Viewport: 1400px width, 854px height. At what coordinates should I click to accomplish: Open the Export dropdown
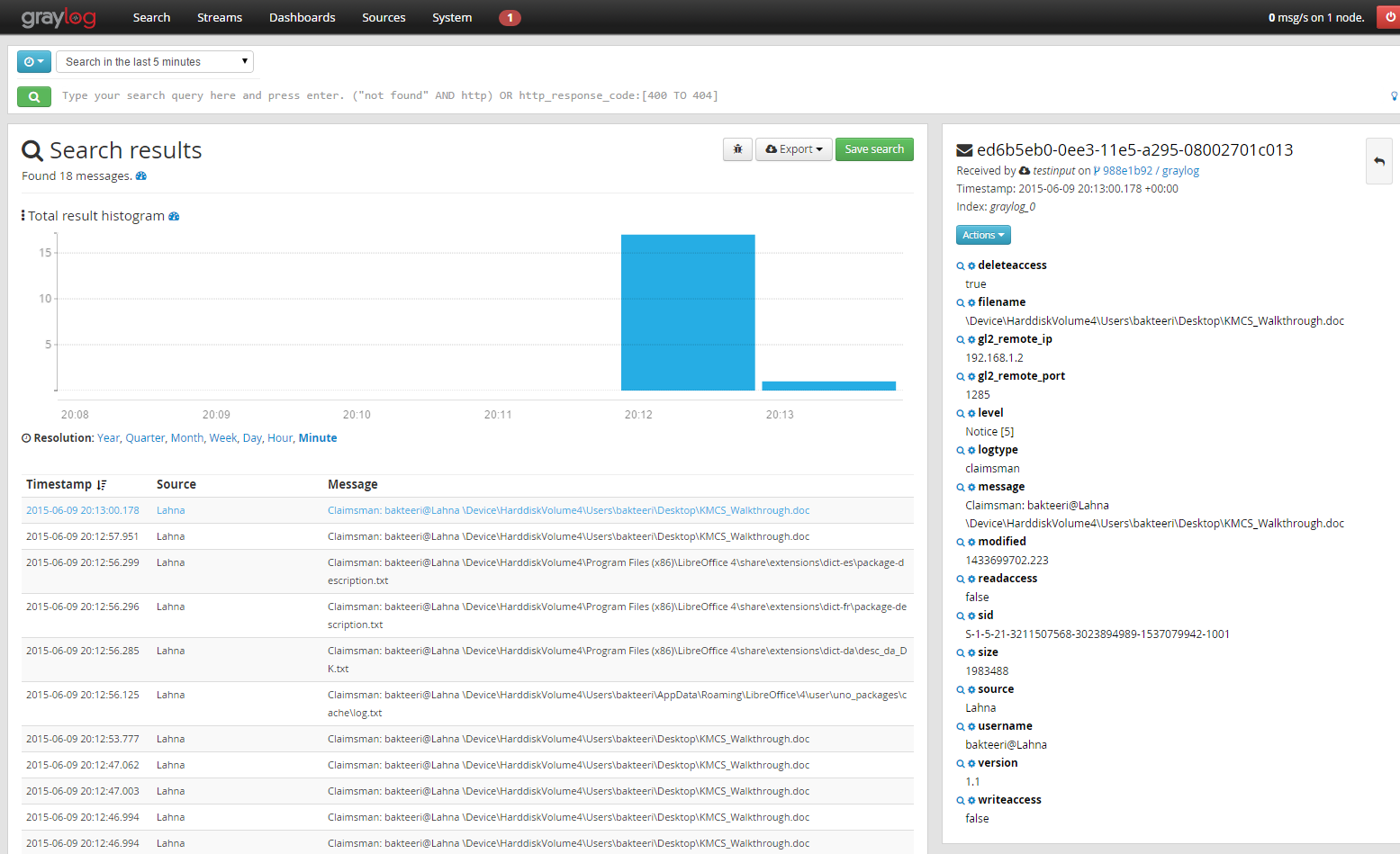[793, 149]
